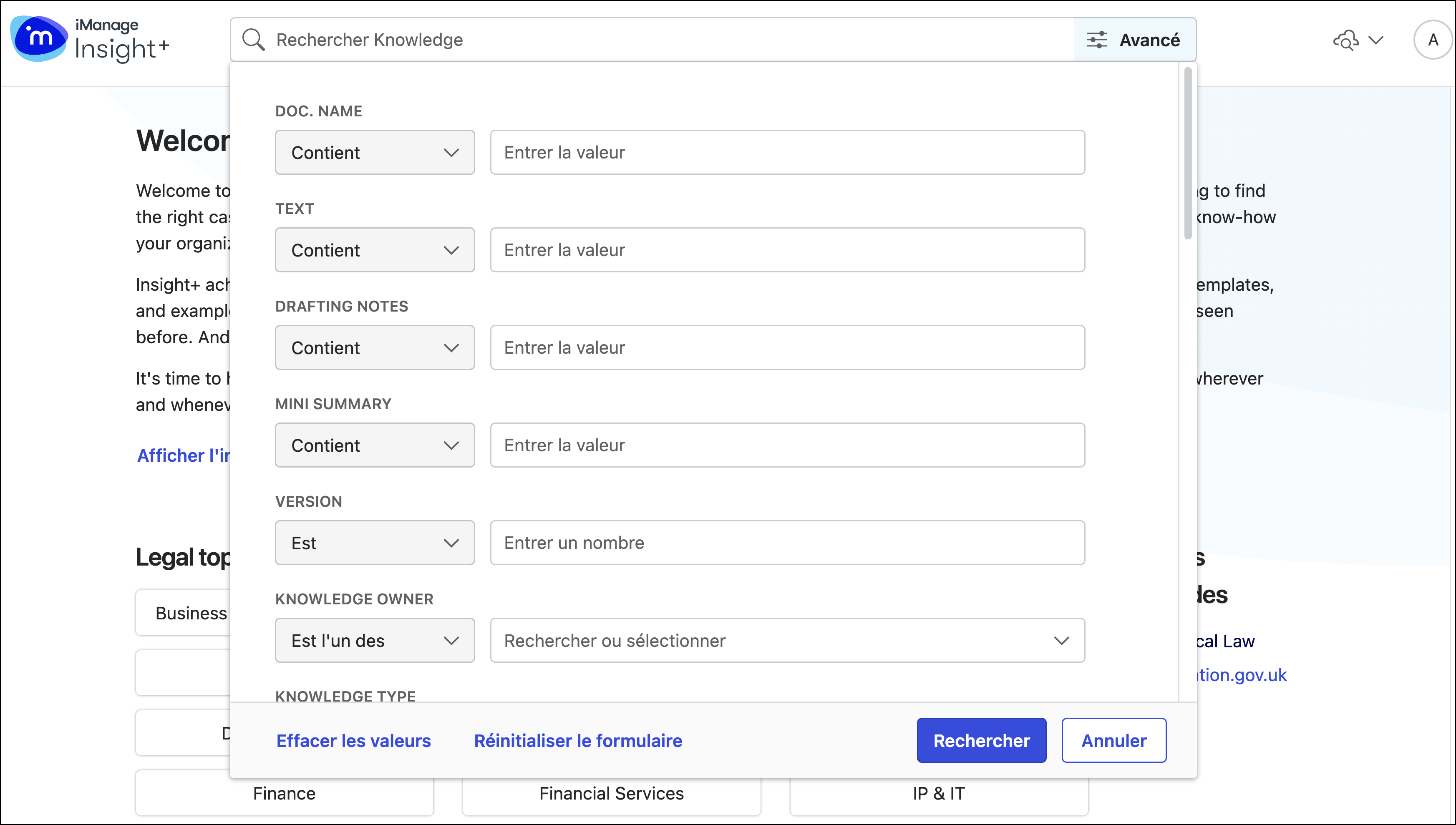Open the "Contient" dropdown under MINI SUMMARY

coord(374,445)
